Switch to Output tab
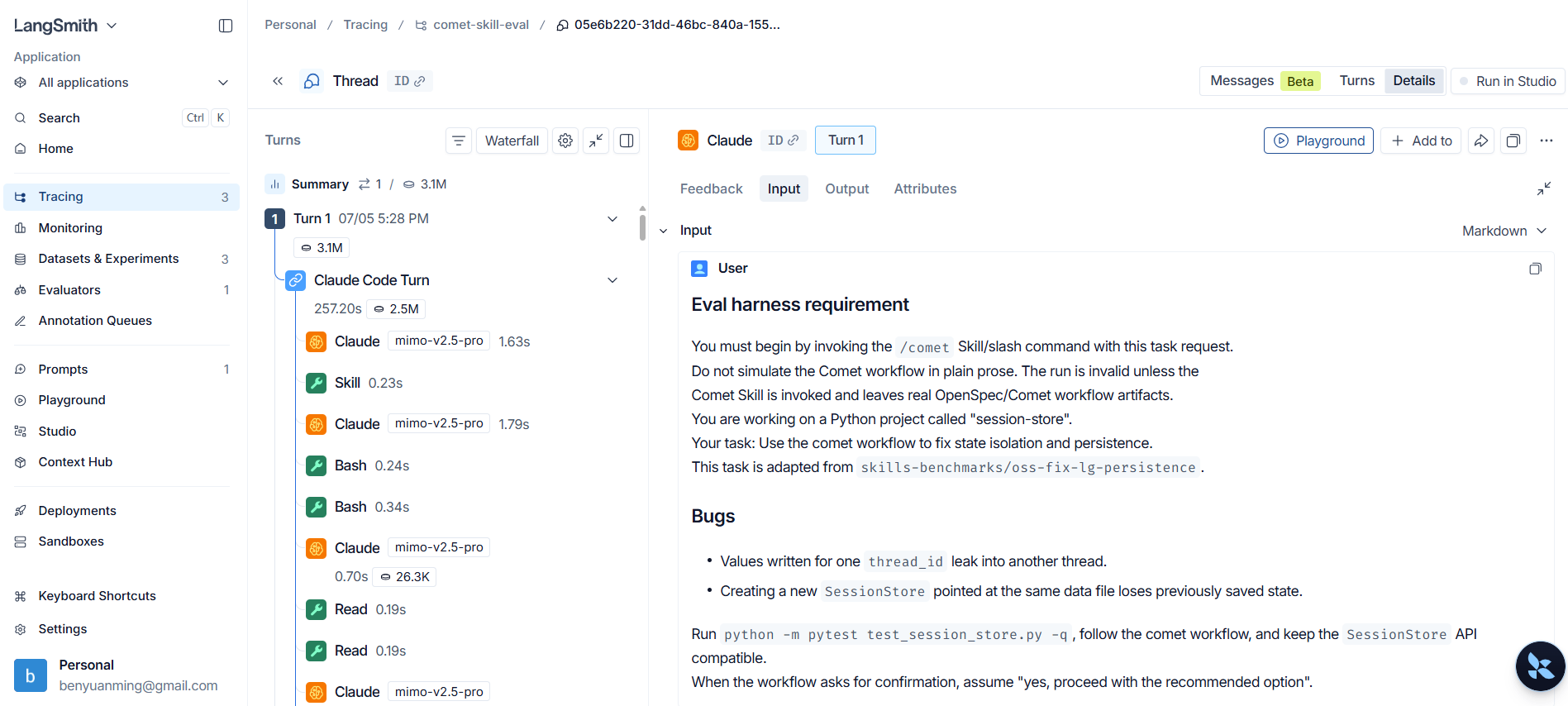This screenshot has height=706, width=1568. pyautogui.click(x=846, y=188)
